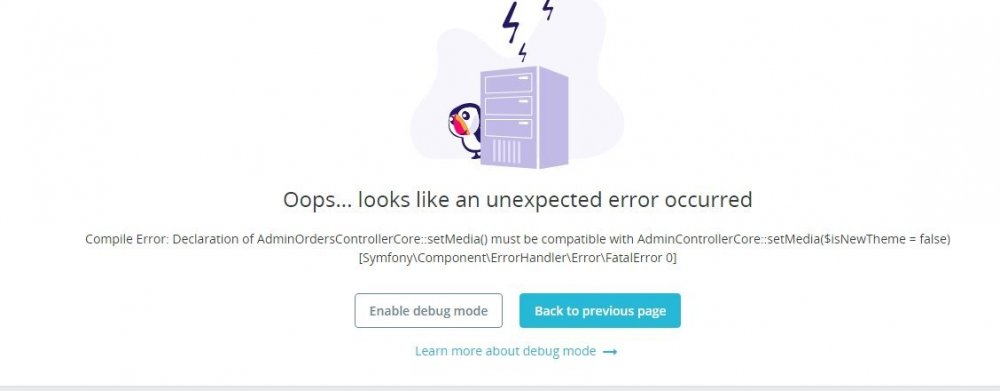Click the smallest lightning bolt nearest the server

click(x=523, y=52)
